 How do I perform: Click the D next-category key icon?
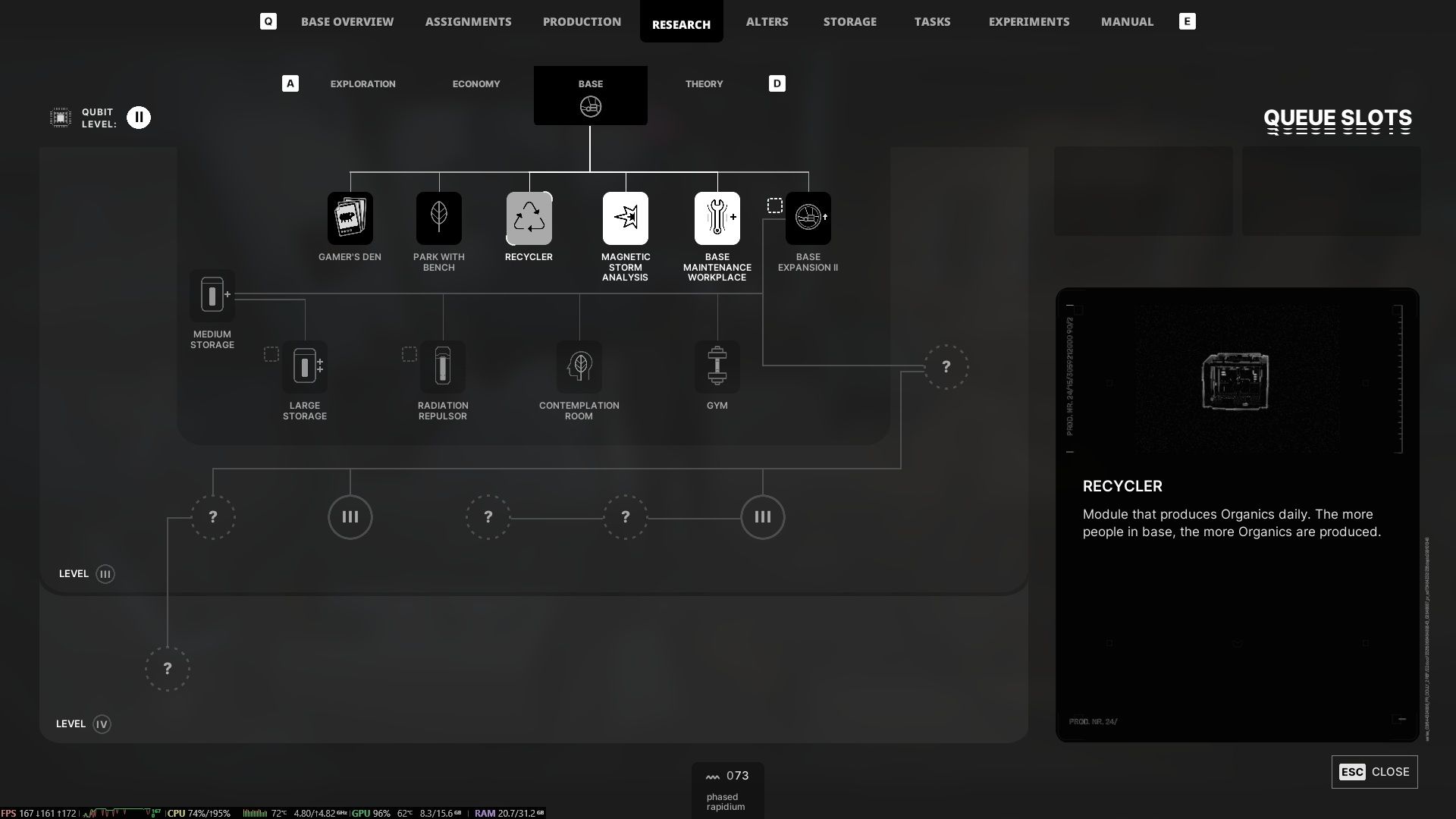[x=777, y=83]
